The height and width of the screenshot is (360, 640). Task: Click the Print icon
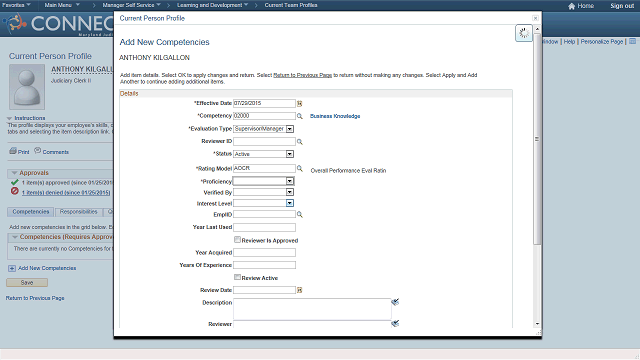[x=13, y=151]
